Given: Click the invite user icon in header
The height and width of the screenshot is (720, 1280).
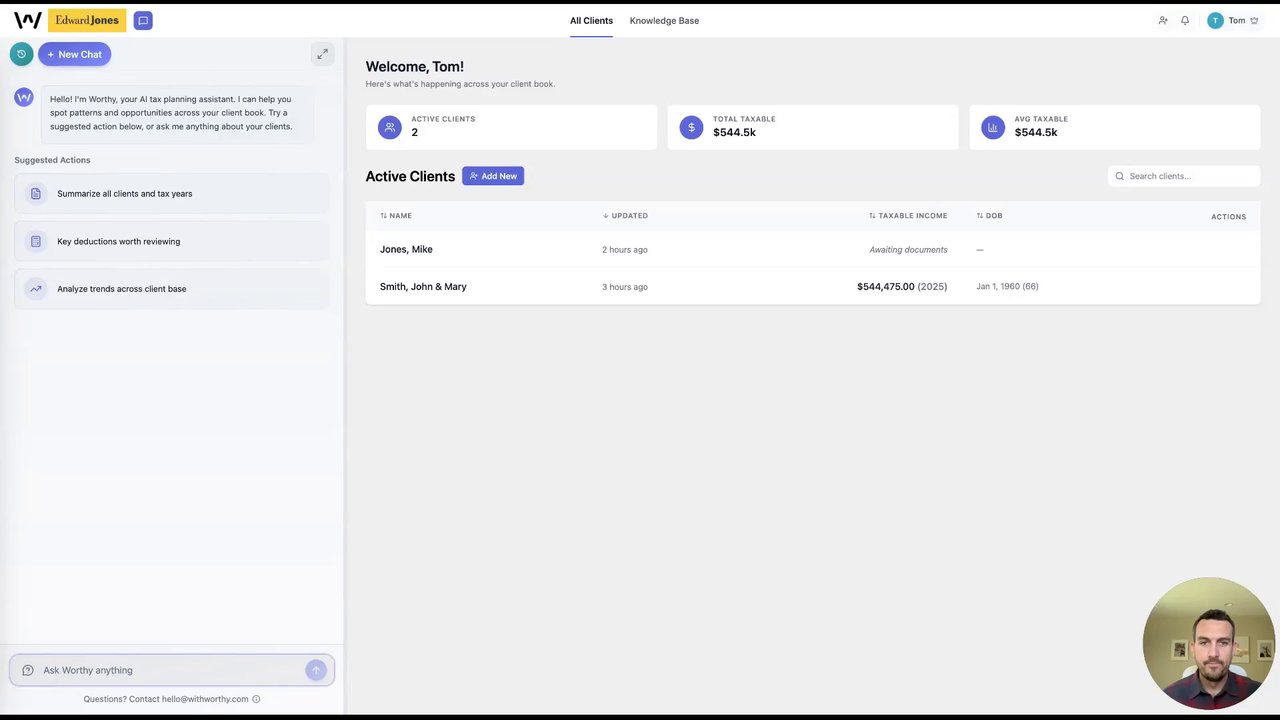Looking at the screenshot, I should 1163,20.
